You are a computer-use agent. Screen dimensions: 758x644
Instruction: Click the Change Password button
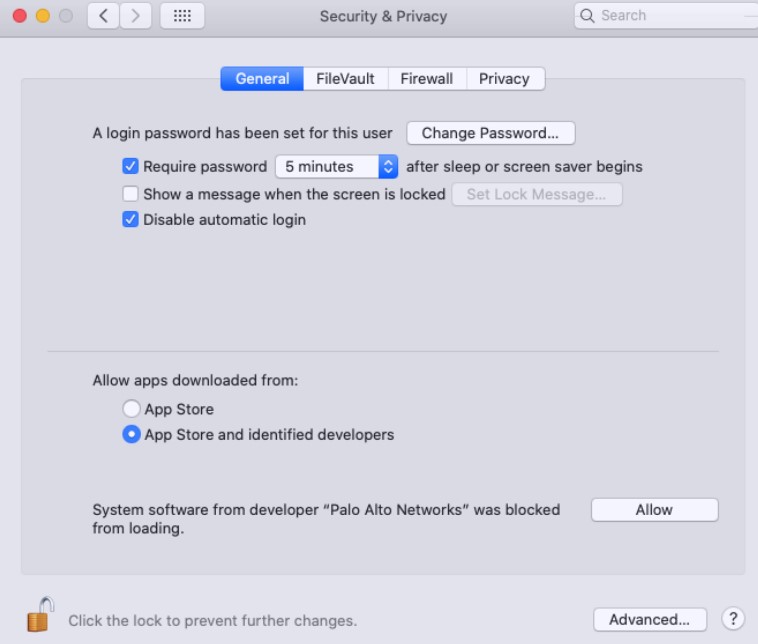click(x=490, y=133)
